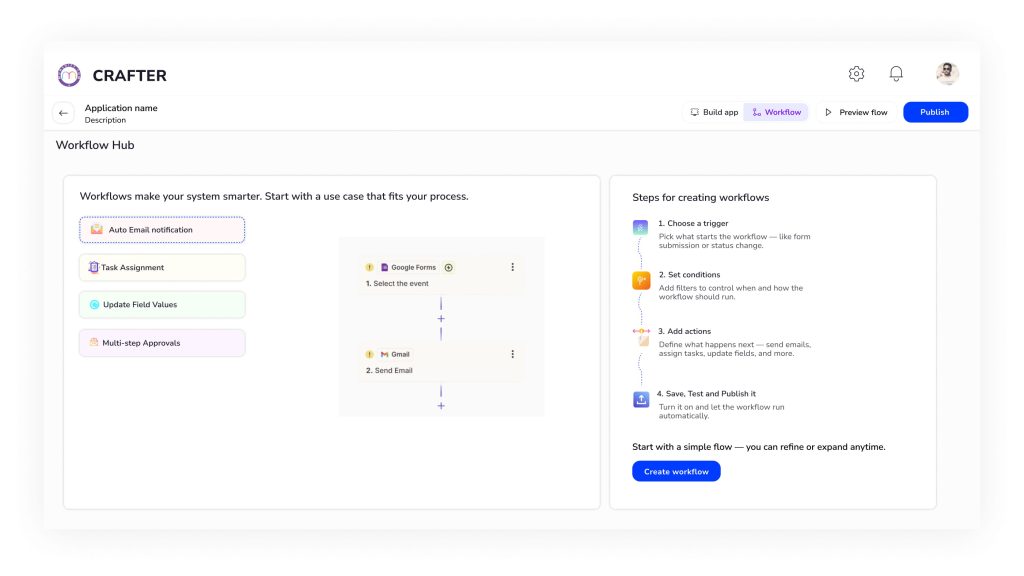This screenshot has width=1024, height=576.
Task: Click the Create workflow button
Action: (x=676, y=472)
